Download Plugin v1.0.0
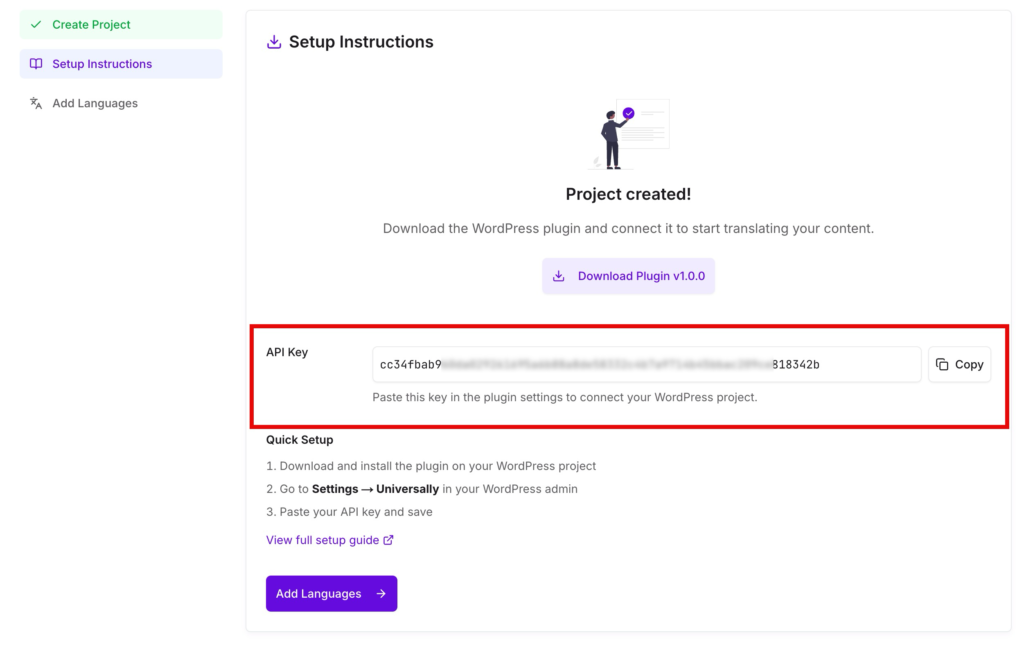 [628, 276]
